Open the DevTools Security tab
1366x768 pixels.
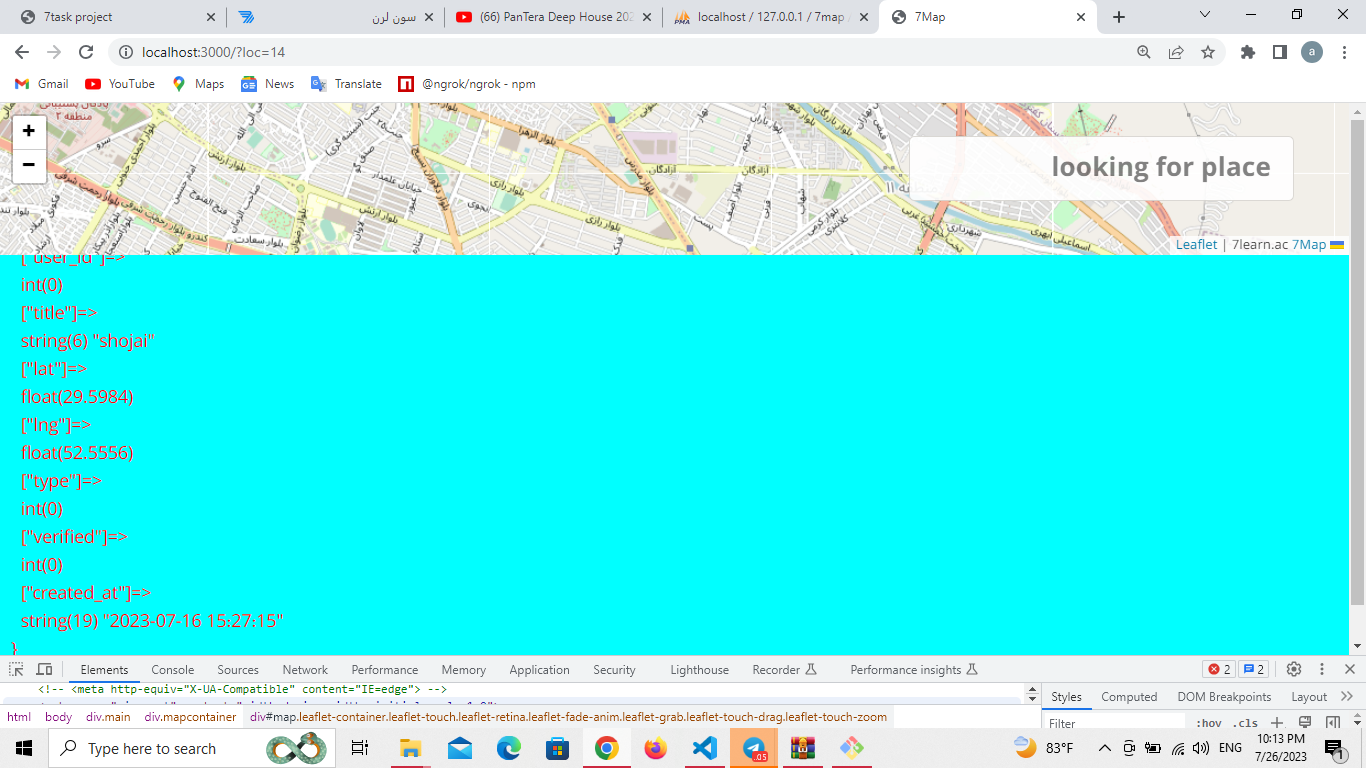614,670
